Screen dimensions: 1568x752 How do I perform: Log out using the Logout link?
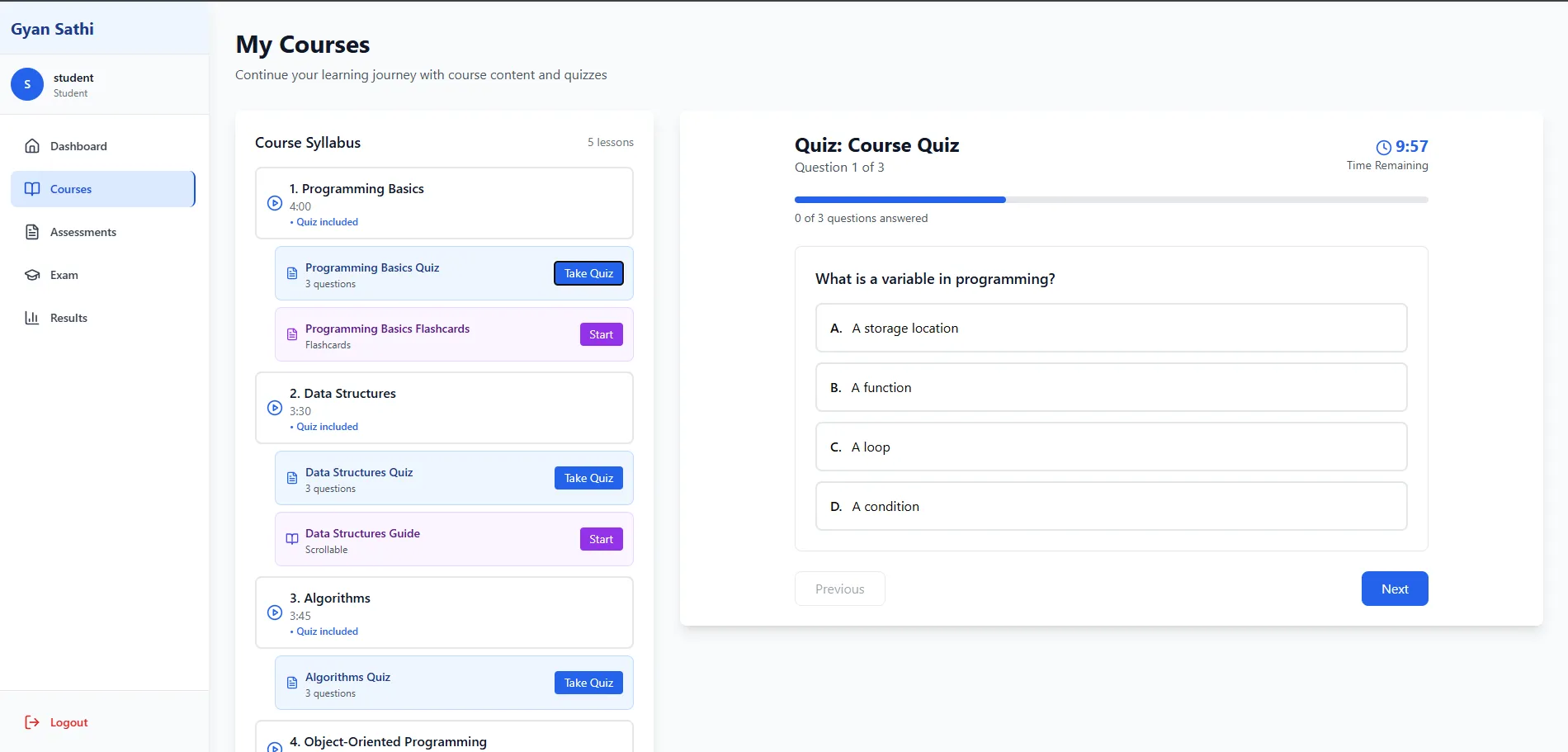coord(68,722)
